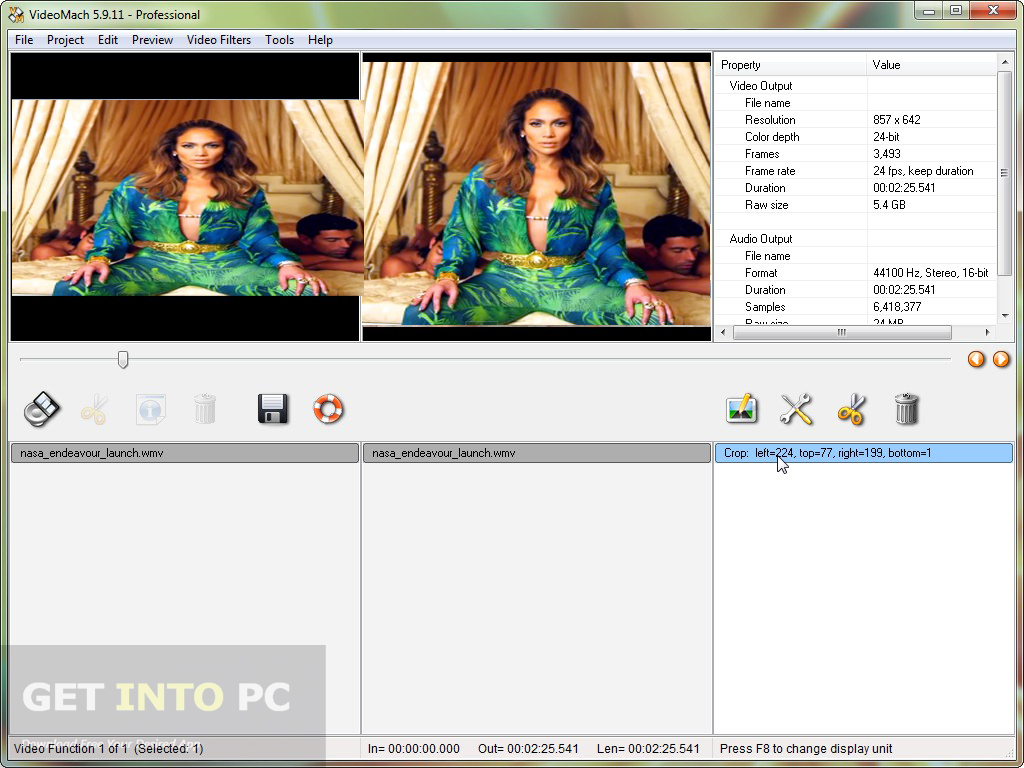Click the faded trash icon beside file info
The height and width of the screenshot is (768, 1024).
205,409
